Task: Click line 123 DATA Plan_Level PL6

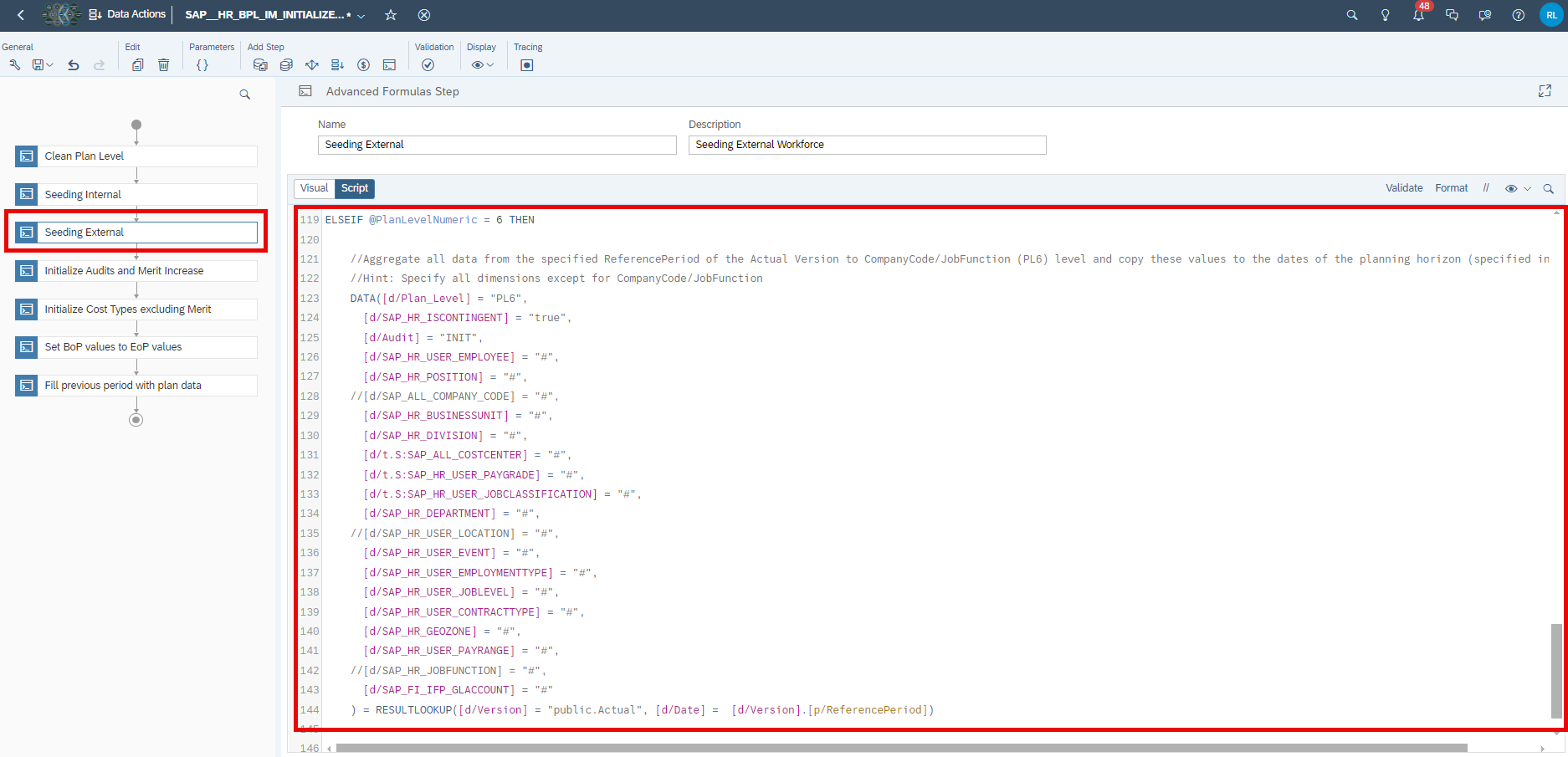Action: coord(438,299)
